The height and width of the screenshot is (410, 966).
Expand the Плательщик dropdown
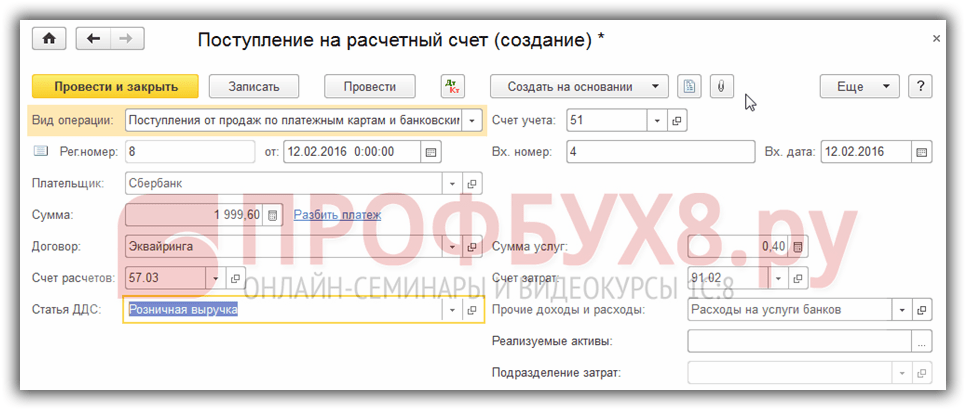[452, 183]
